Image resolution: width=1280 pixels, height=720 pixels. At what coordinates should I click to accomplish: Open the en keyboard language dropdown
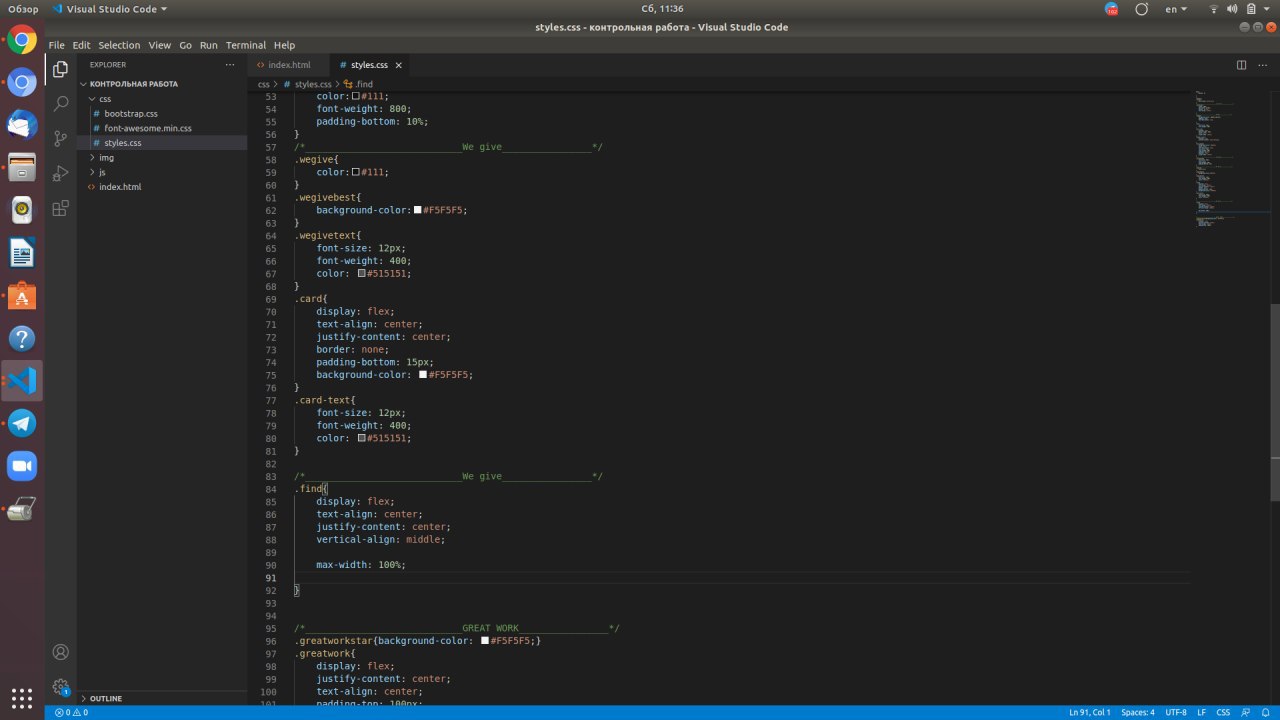1176,9
